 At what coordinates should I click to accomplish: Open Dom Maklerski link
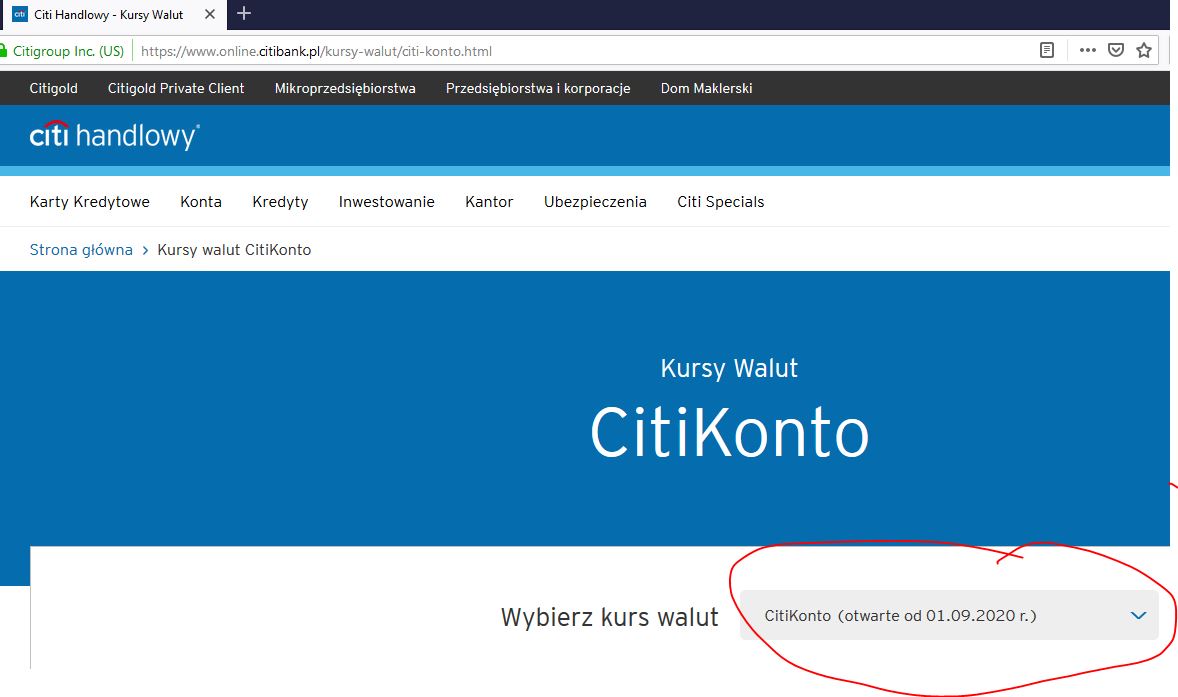click(706, 89)
